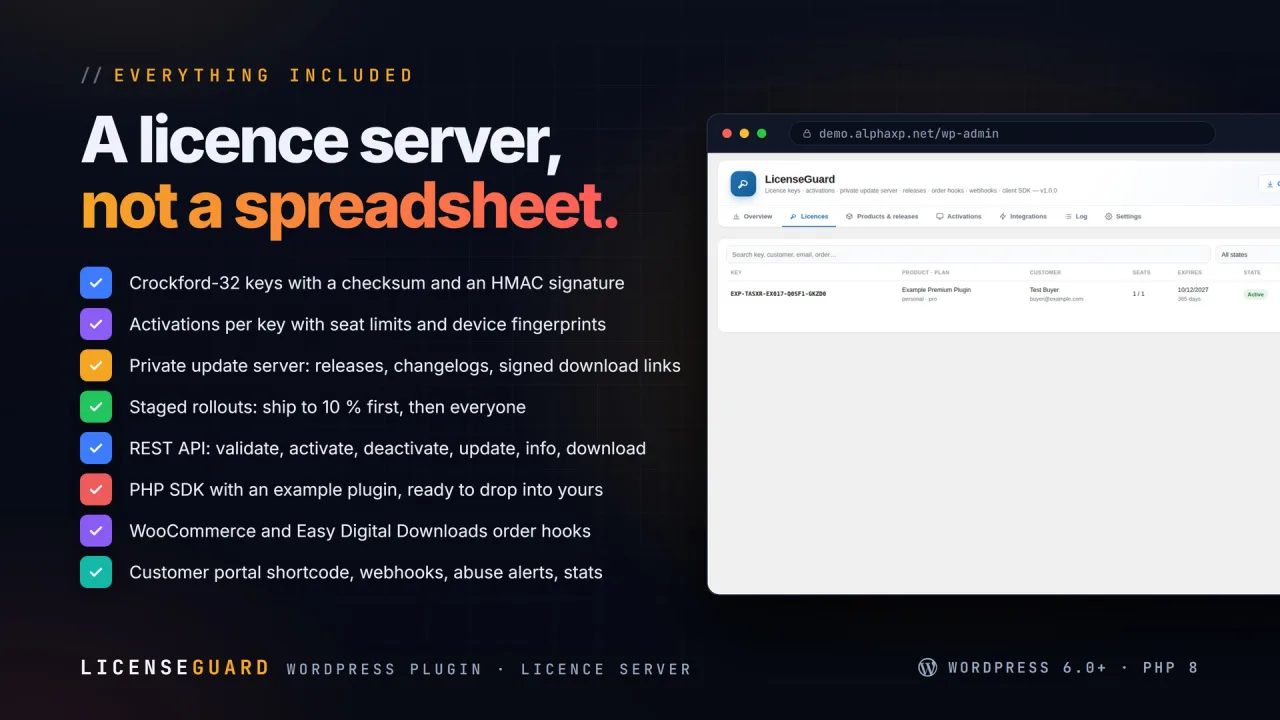The image size is (1280, 720).
Task: Click the Activations monitor icon
Action: (940, 216)
